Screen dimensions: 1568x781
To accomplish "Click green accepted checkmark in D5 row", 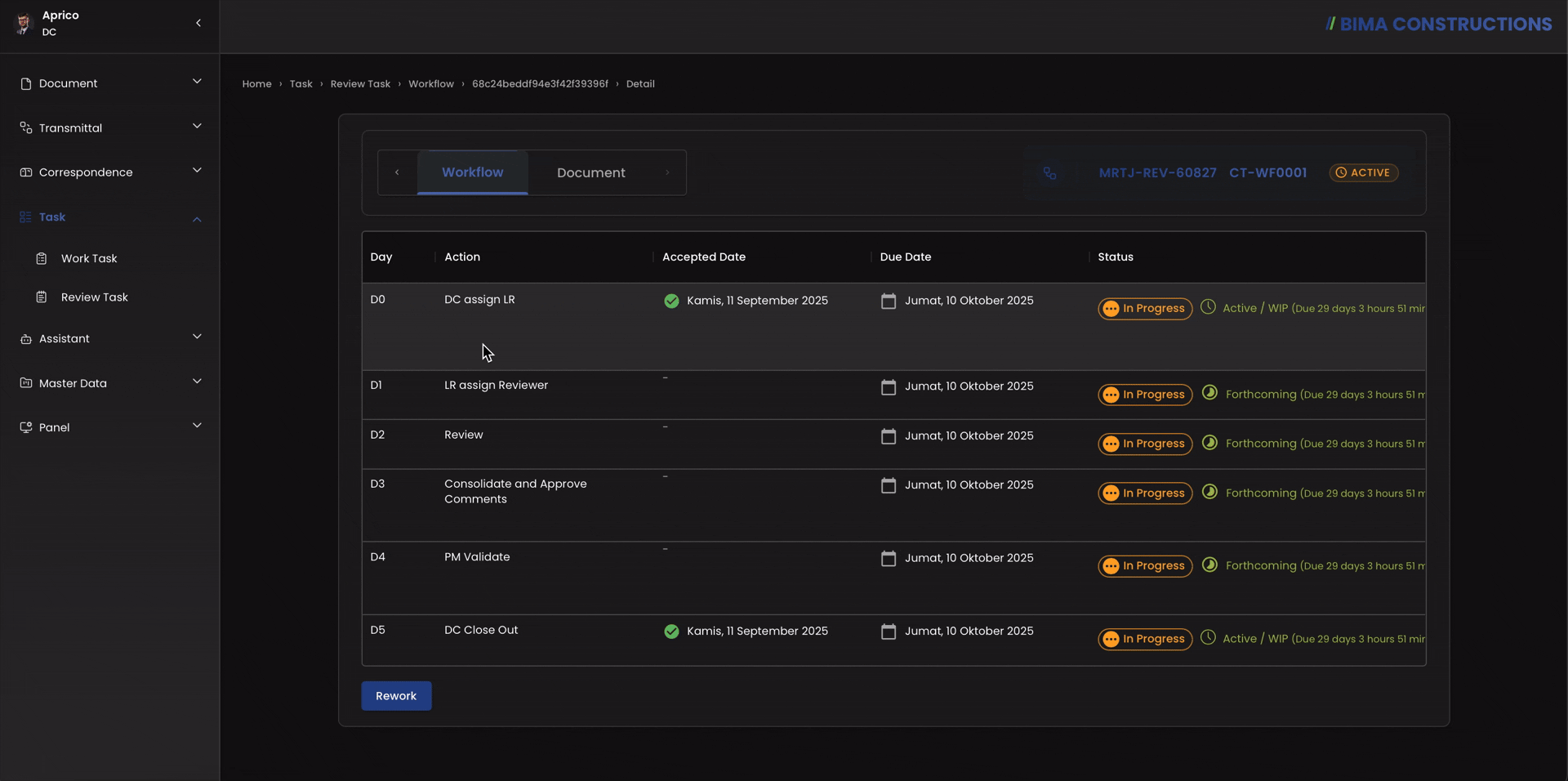I will pyautogui.click(x=671, y=631).
